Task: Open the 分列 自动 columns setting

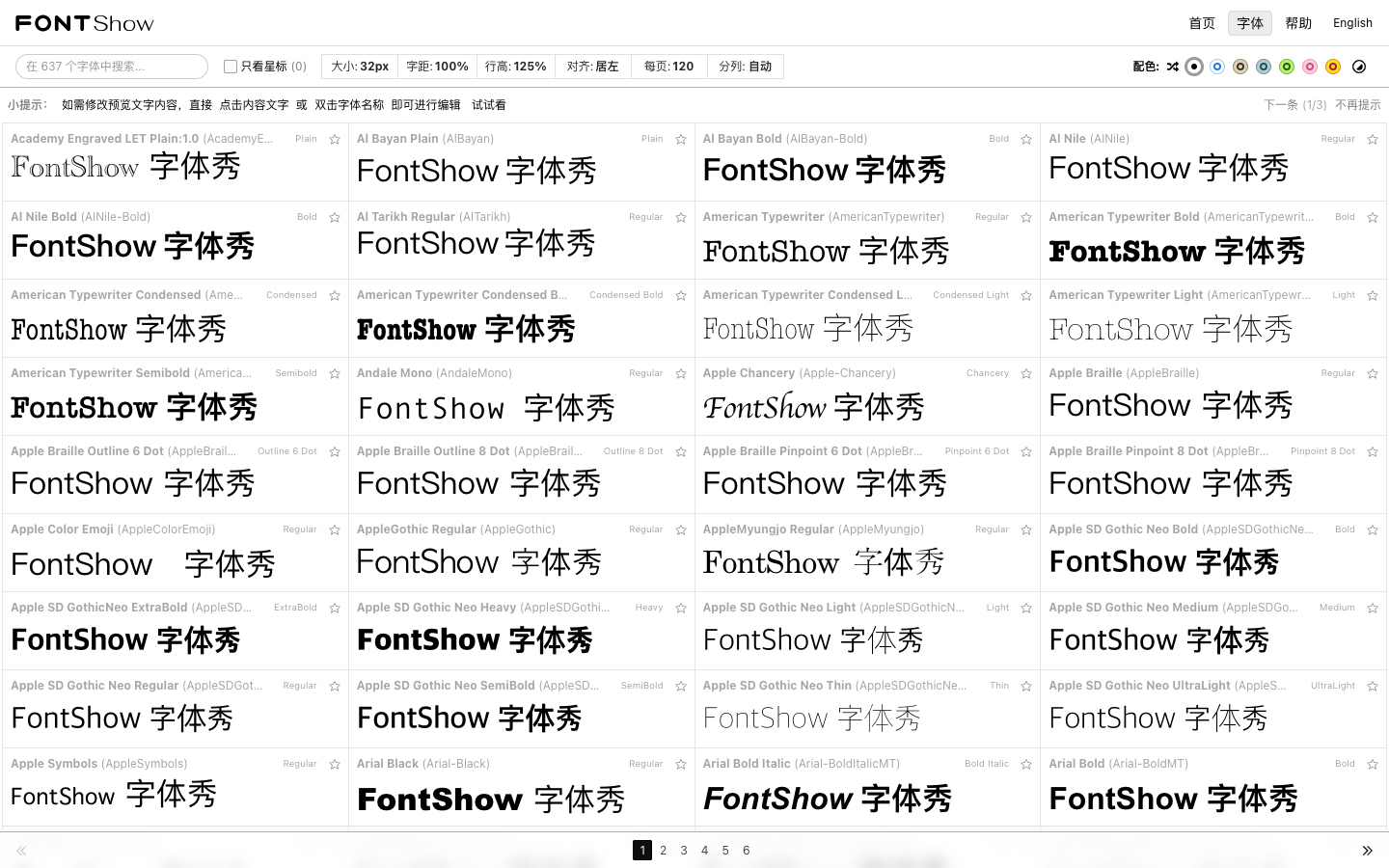Action: (x=746, y=67)
